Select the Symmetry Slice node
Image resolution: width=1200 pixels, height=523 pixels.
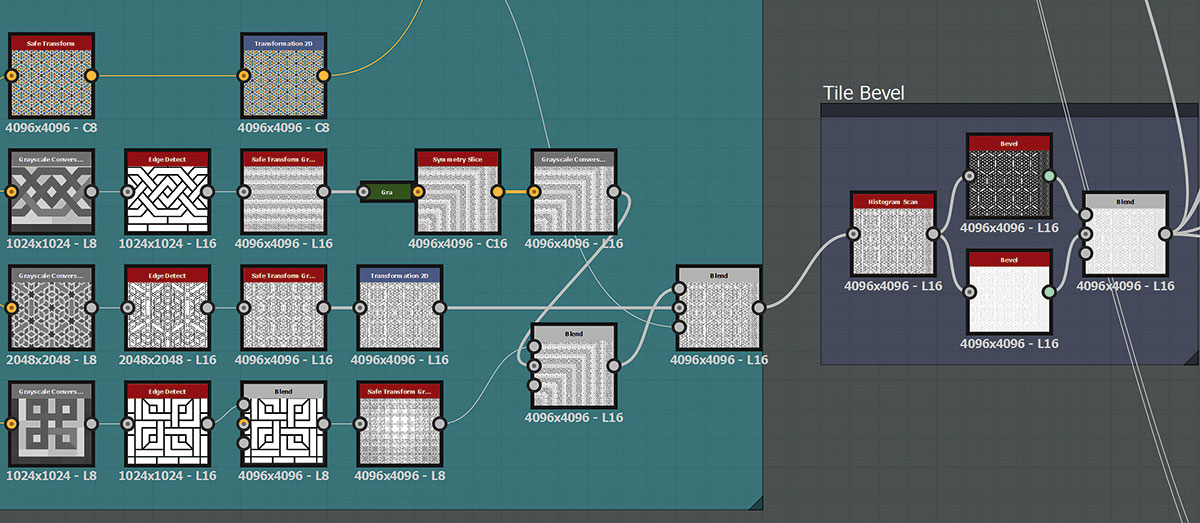pyautogui.click(x=458, y=192)
